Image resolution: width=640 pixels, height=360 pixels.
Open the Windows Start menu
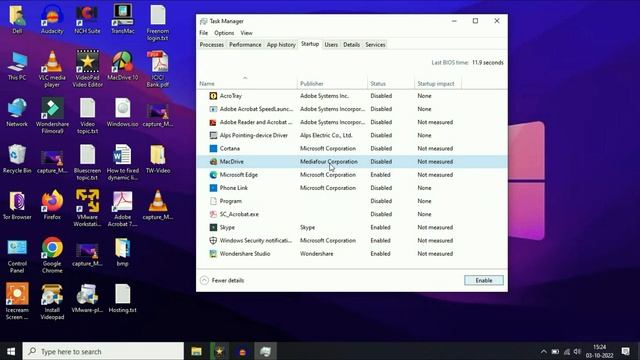[x=11, y=351]
